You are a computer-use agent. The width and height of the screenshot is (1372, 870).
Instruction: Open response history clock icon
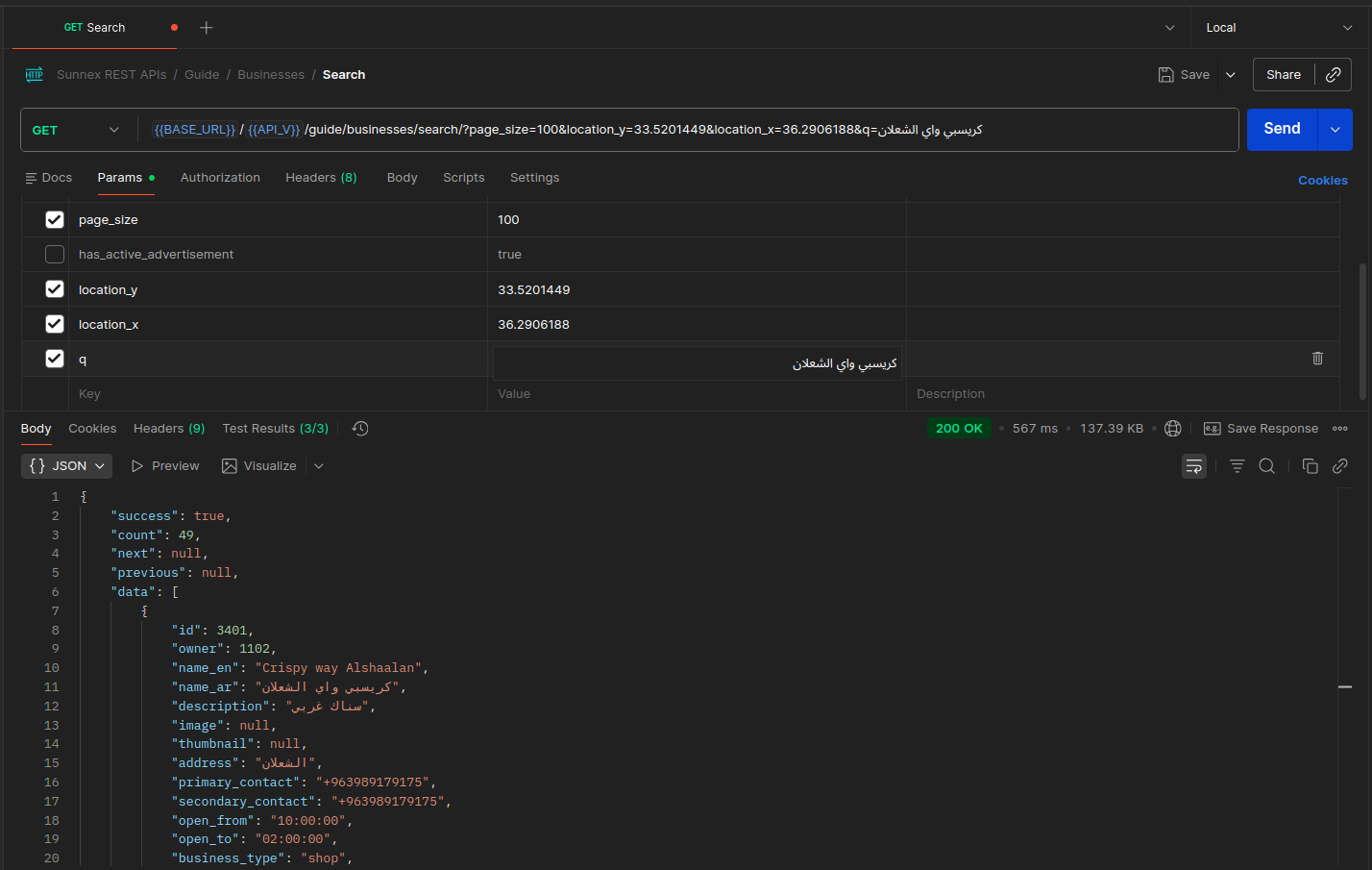click(360, 429)
